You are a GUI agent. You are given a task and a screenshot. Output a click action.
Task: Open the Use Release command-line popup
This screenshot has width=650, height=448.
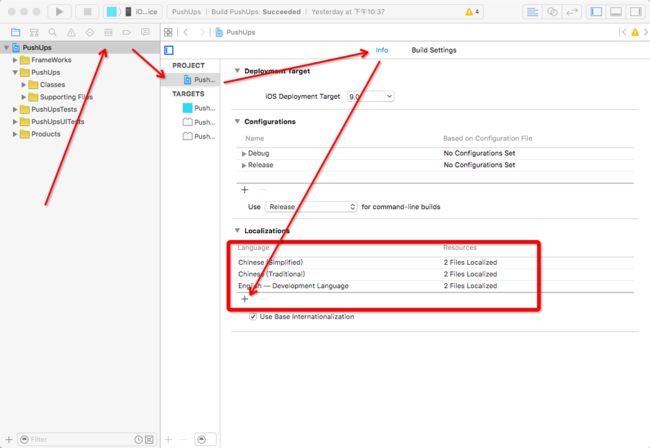click(x=311, y=207)
